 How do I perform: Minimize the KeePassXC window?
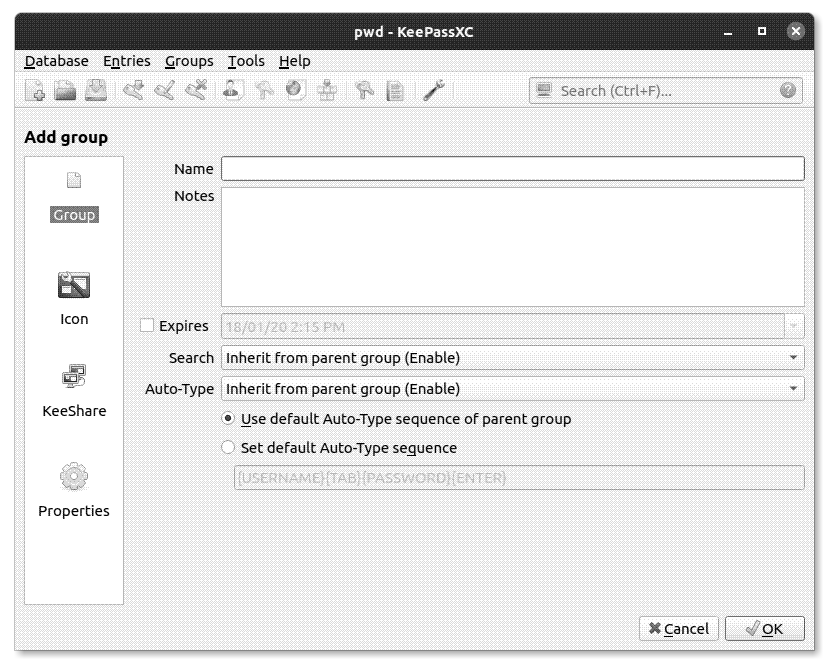[x=728, y=32]
